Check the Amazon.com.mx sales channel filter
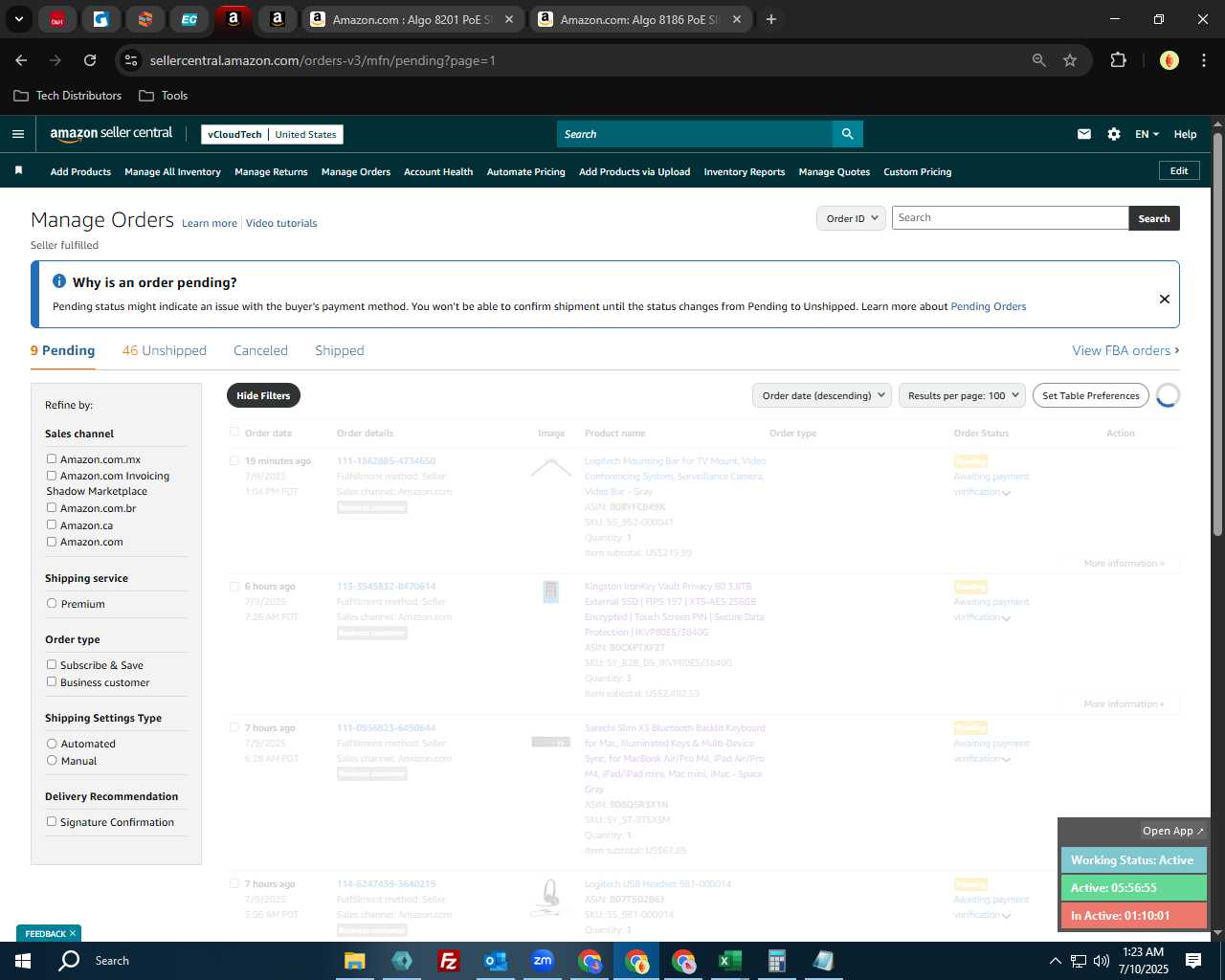The image size is (1225, 980). click(x=52, y=459)
